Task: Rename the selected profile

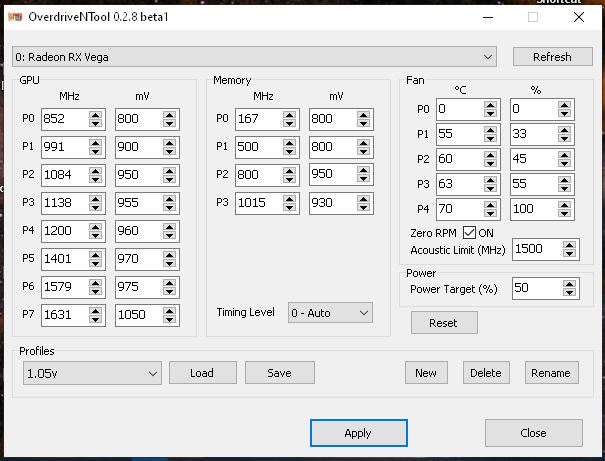Action: coord(551,373)
